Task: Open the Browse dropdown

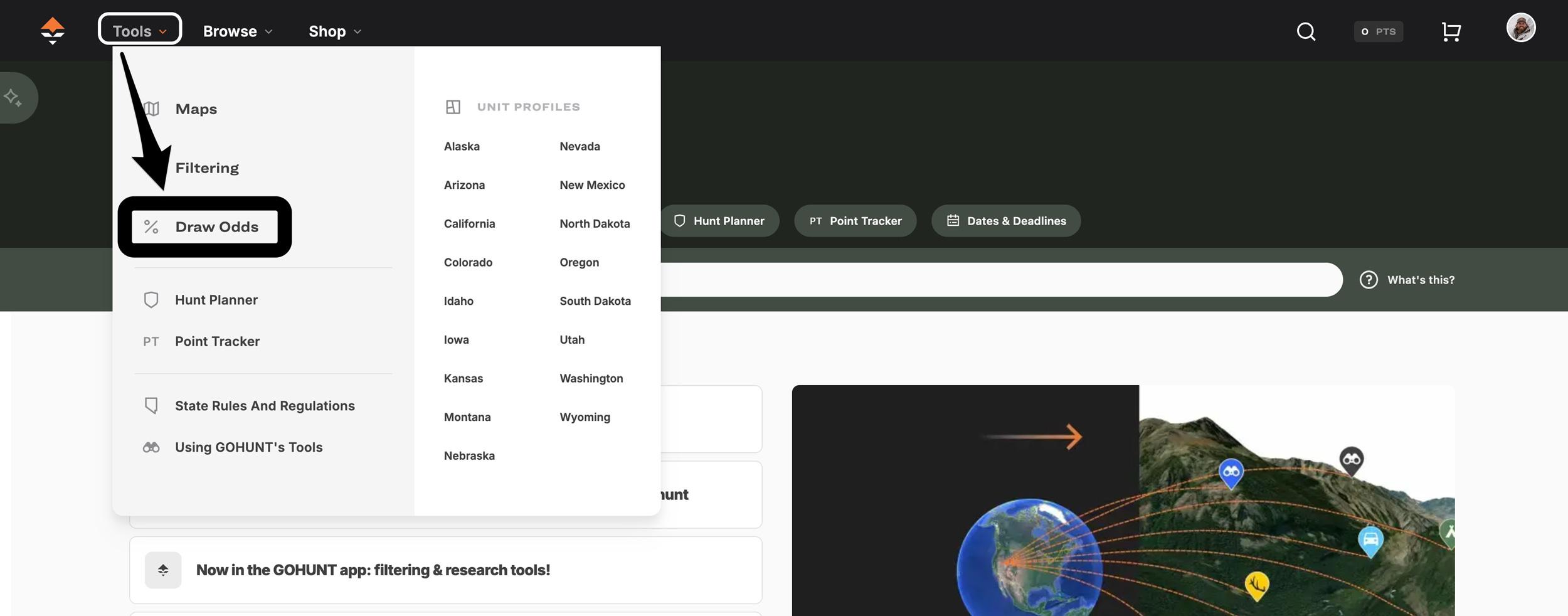Action: pos(236,31)
